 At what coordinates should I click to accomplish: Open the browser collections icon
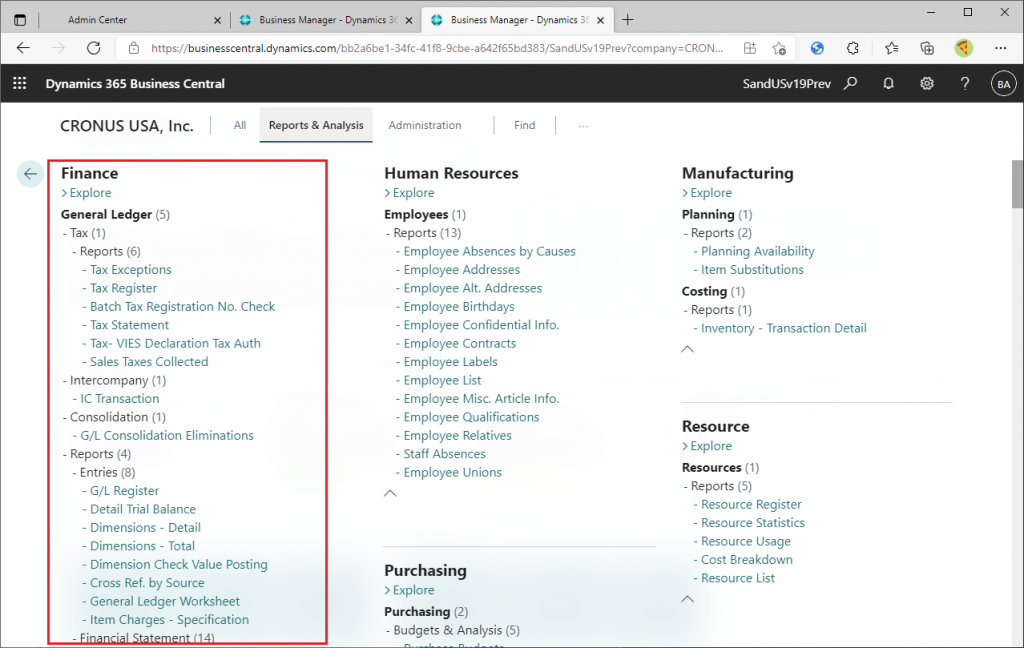(x=927, y=48)
